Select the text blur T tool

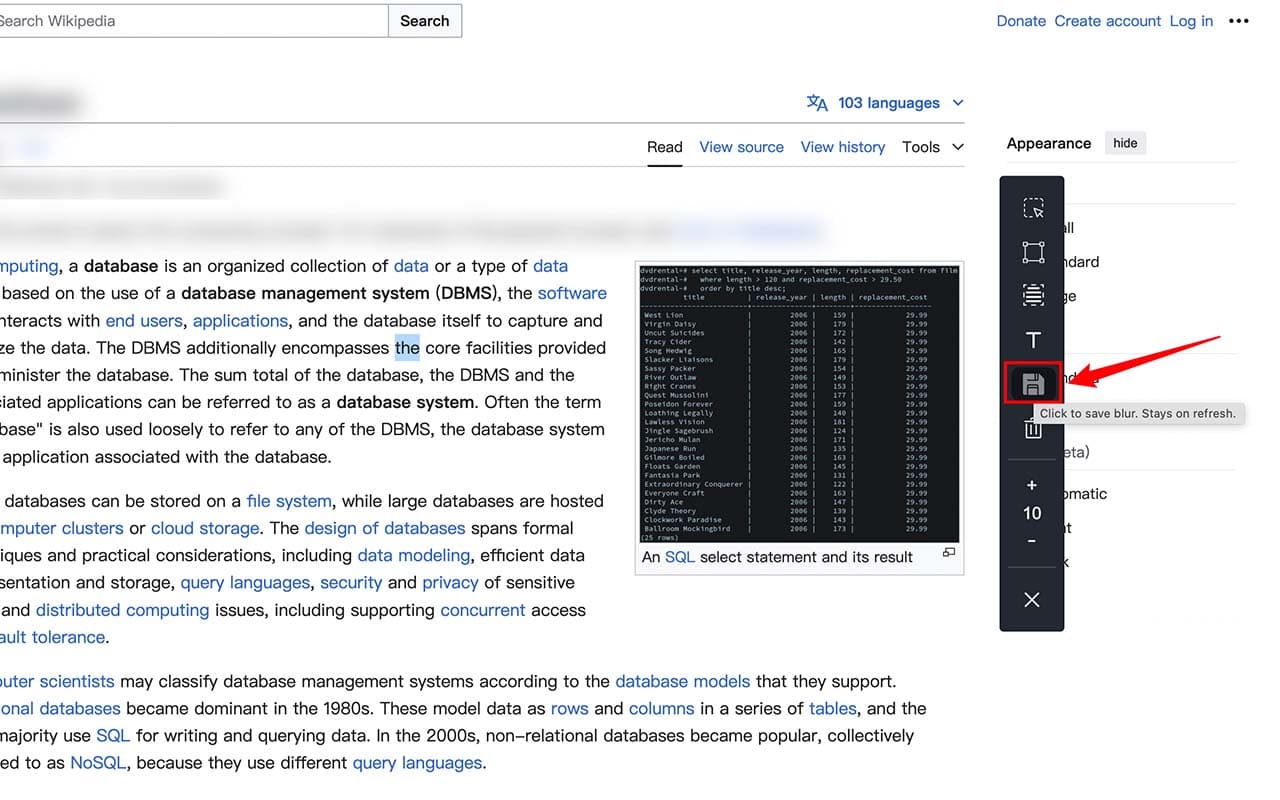point(1033,340)
